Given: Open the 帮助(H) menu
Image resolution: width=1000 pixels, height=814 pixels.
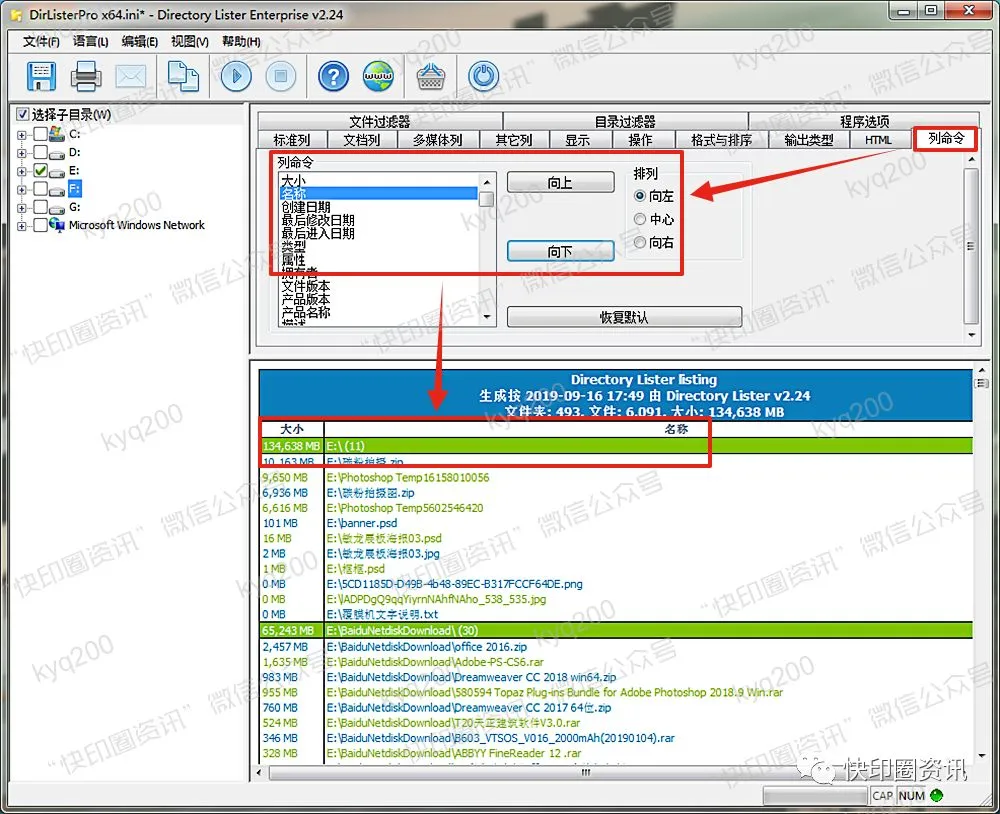Looking at the screenshot, I should coord(240,41).
